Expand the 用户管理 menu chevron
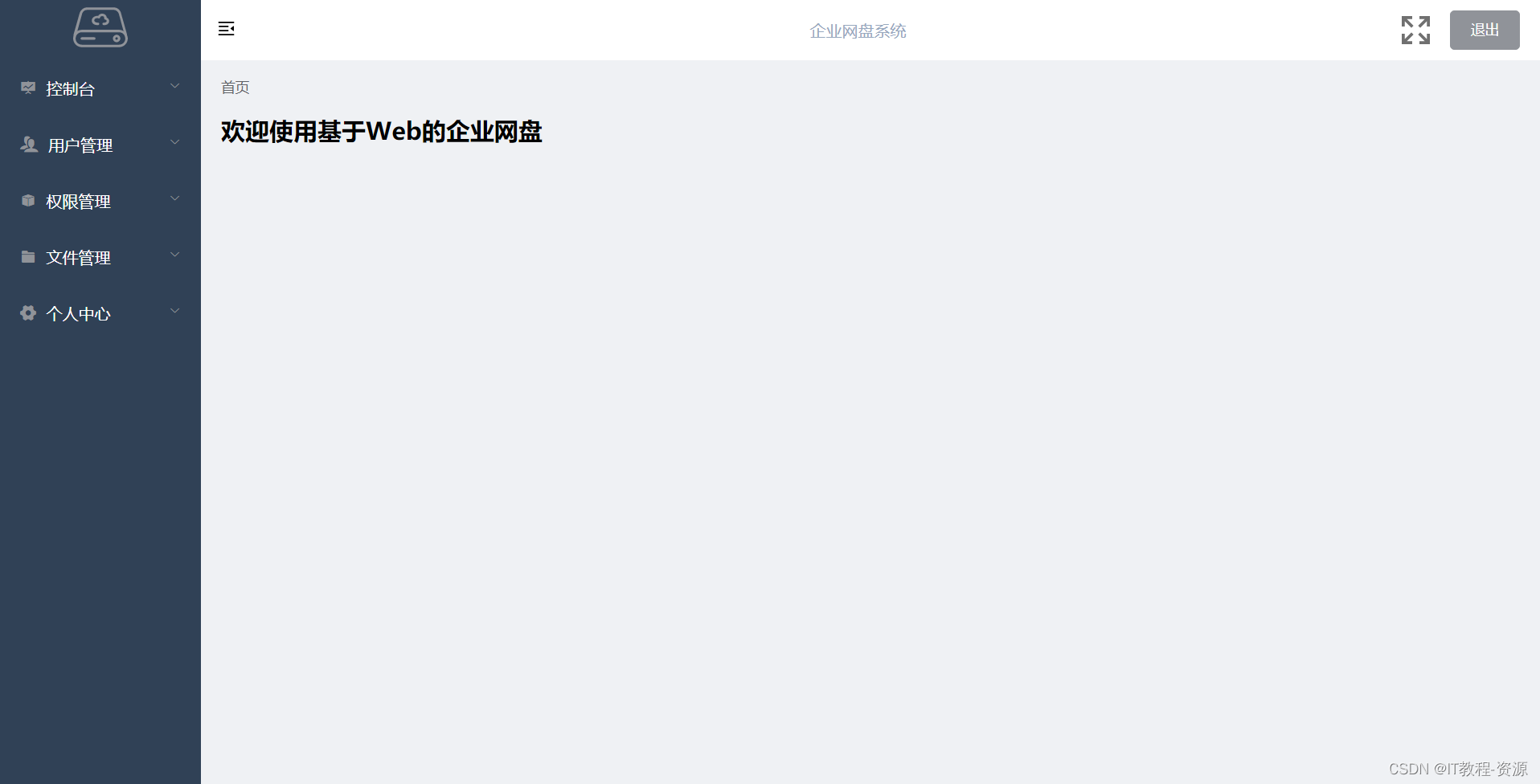This screenshot has height=784, width=1540. coord(175,142)
